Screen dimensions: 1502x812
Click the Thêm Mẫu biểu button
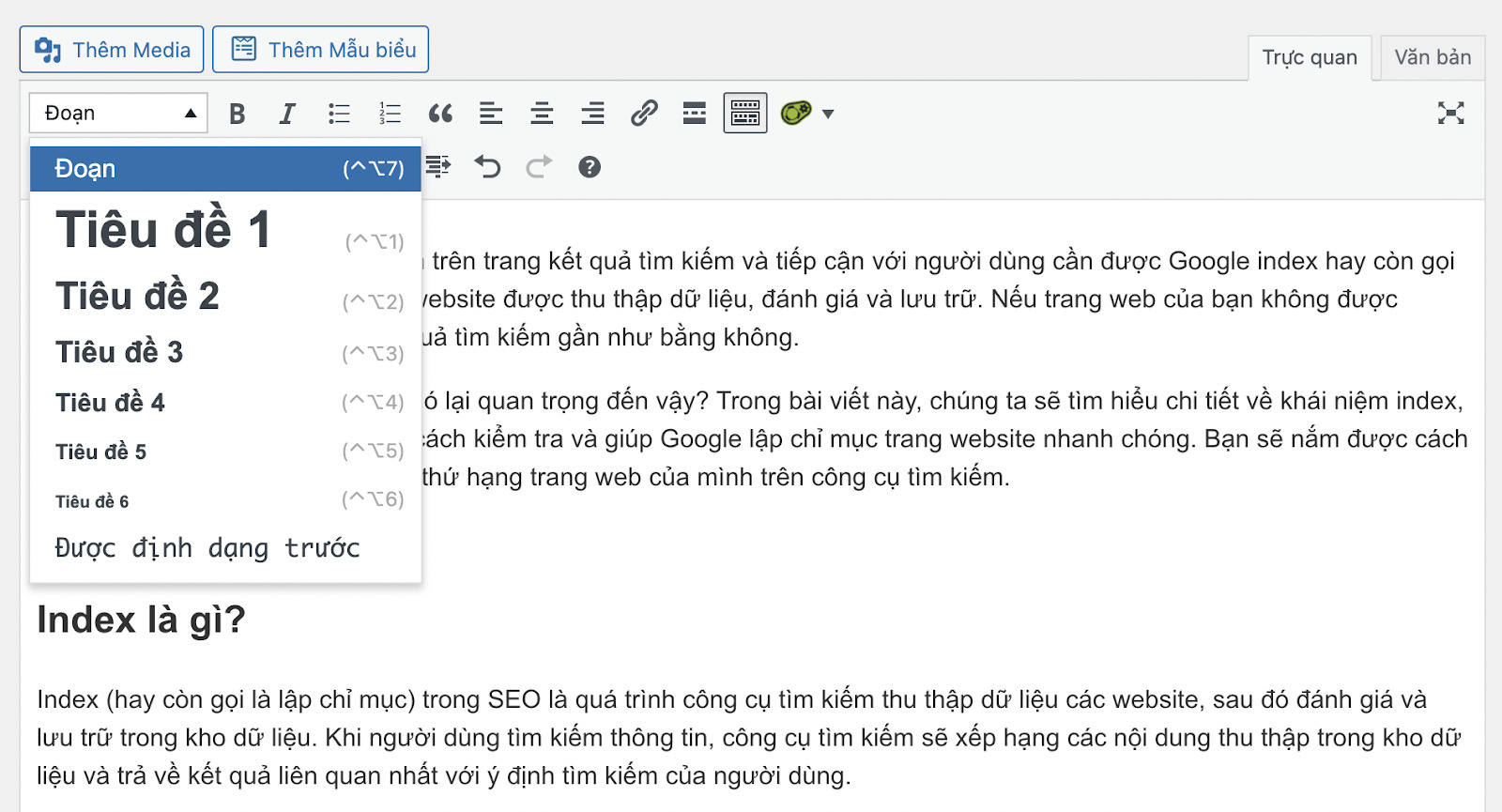321,50
